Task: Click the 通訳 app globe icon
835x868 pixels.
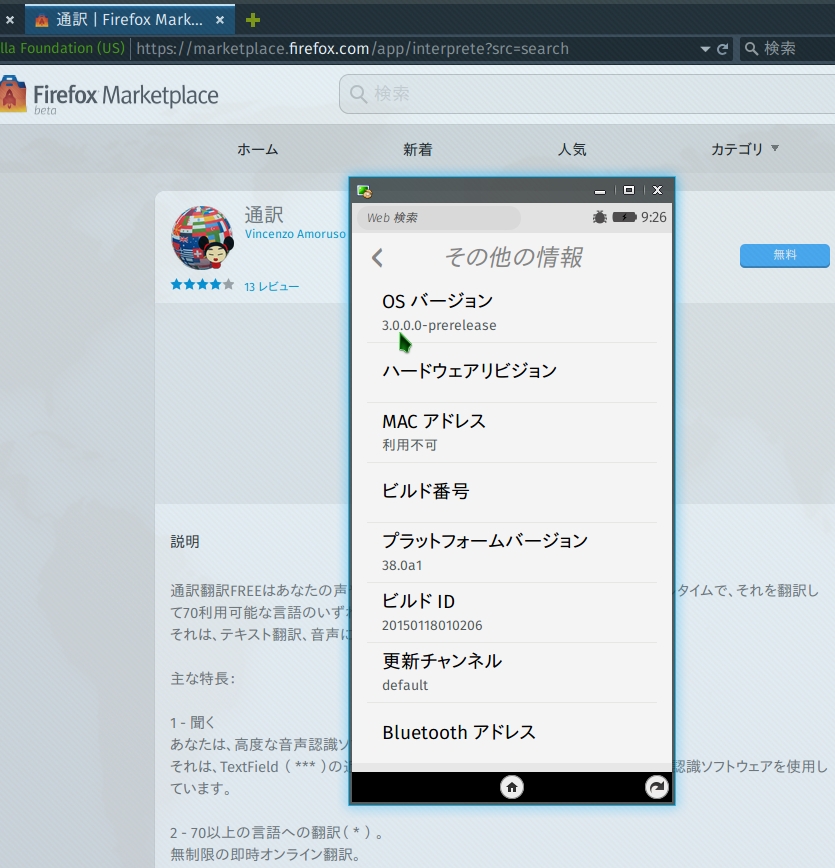Action: 202,237
